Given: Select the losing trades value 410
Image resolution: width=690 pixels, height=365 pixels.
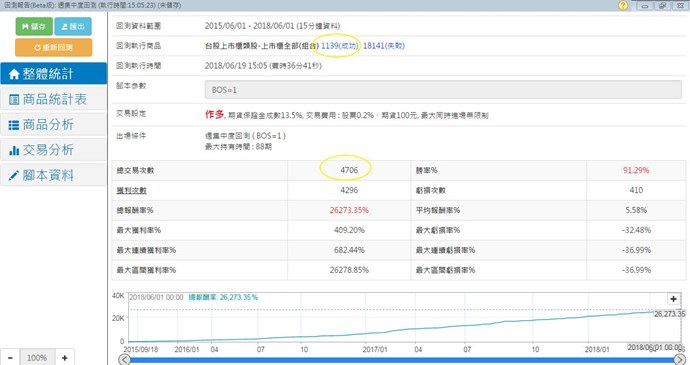Looking at the screenshot, I should pyautogui.click(x=636, y=190).
